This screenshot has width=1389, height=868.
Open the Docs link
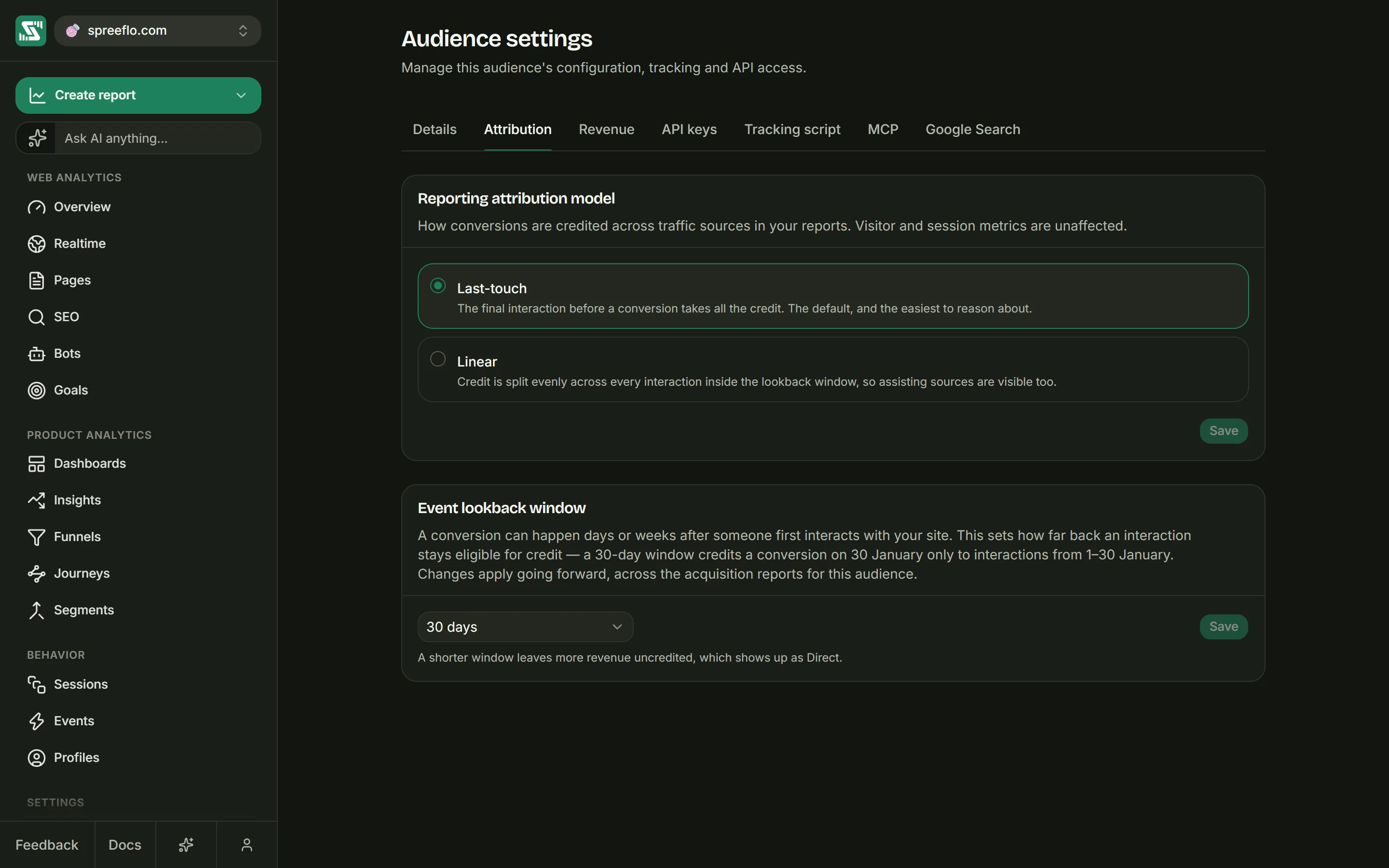124,845
